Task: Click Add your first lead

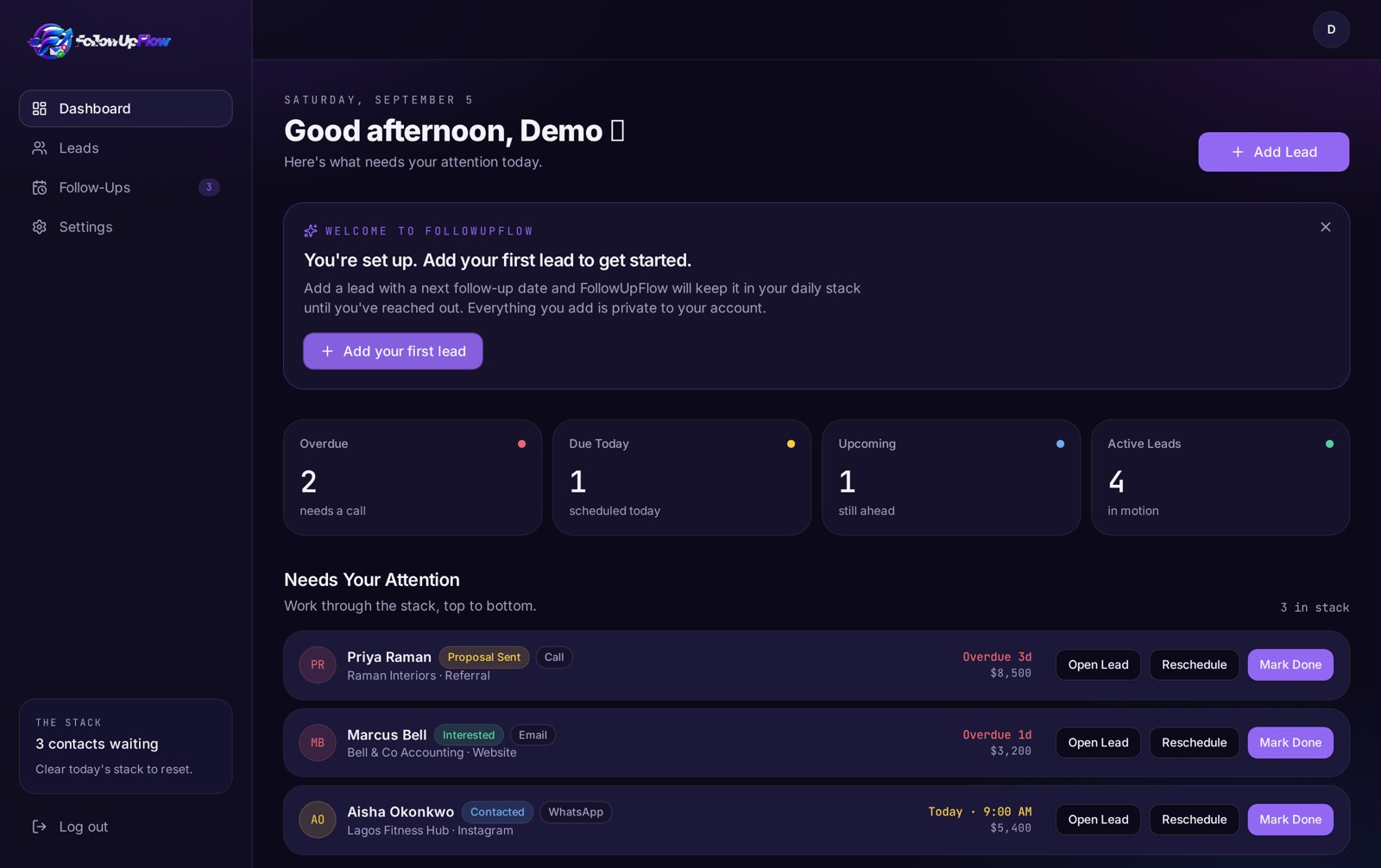Action: tap(393, 351)
